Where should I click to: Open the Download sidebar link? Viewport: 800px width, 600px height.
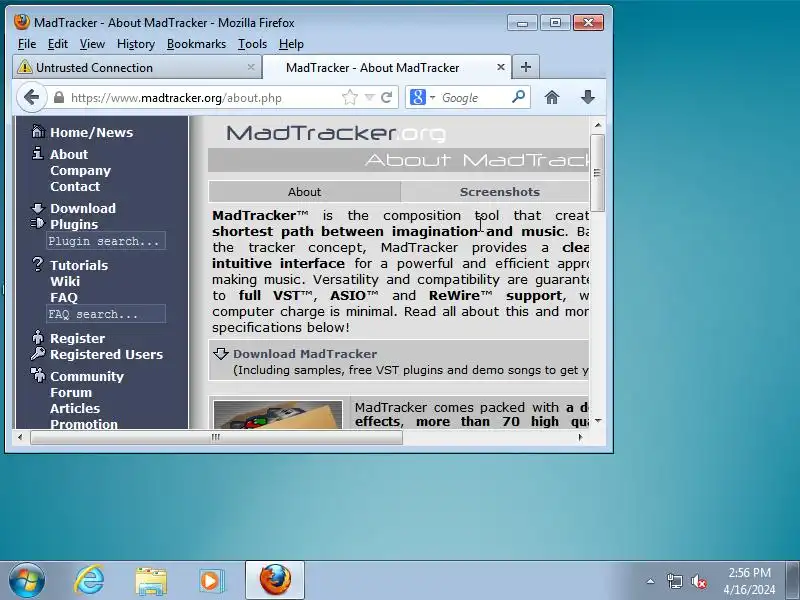pyautogui.click(x=83, y=208)
